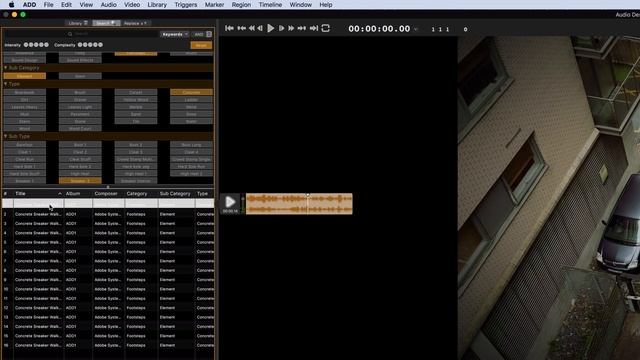Click the AND operator stepper arrows
Screen dimensions: 640x360
click(209, 34)
